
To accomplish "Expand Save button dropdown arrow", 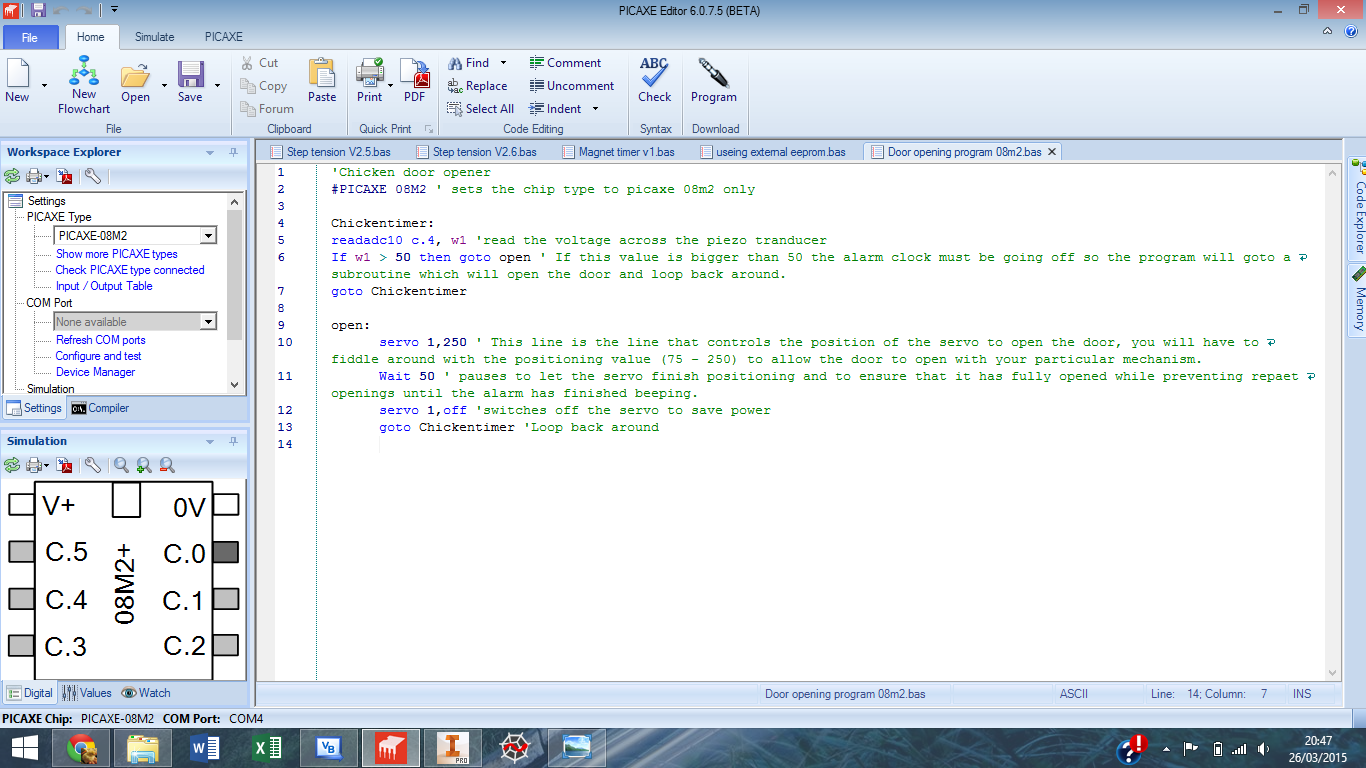I will 217,86.
